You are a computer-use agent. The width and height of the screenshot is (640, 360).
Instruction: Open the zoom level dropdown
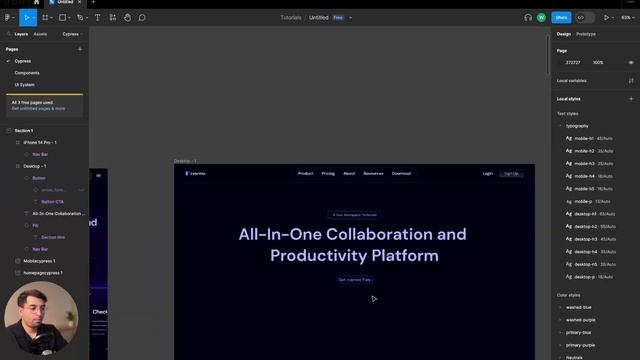627,18
